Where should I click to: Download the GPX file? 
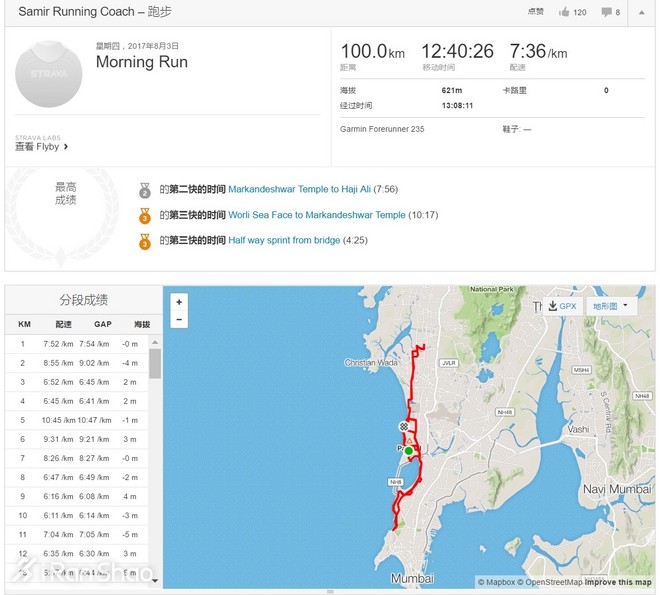(x=562, y=306)
